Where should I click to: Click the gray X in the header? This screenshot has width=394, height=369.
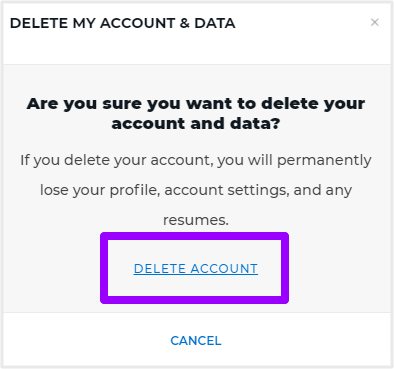point(375,22)
